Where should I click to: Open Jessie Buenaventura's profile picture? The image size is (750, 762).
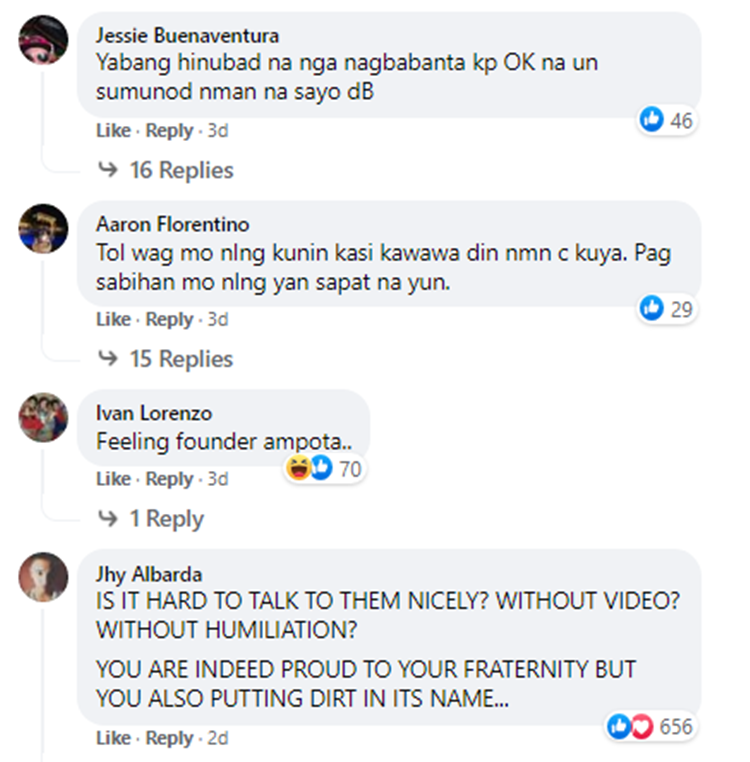[43, 40]
